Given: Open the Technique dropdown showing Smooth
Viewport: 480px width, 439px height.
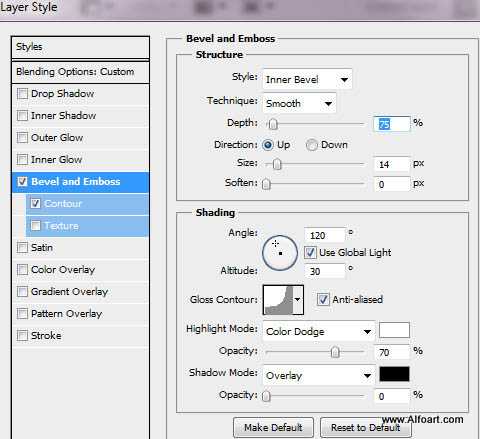Looking at the screenshot, I should [x=300, y=103].
